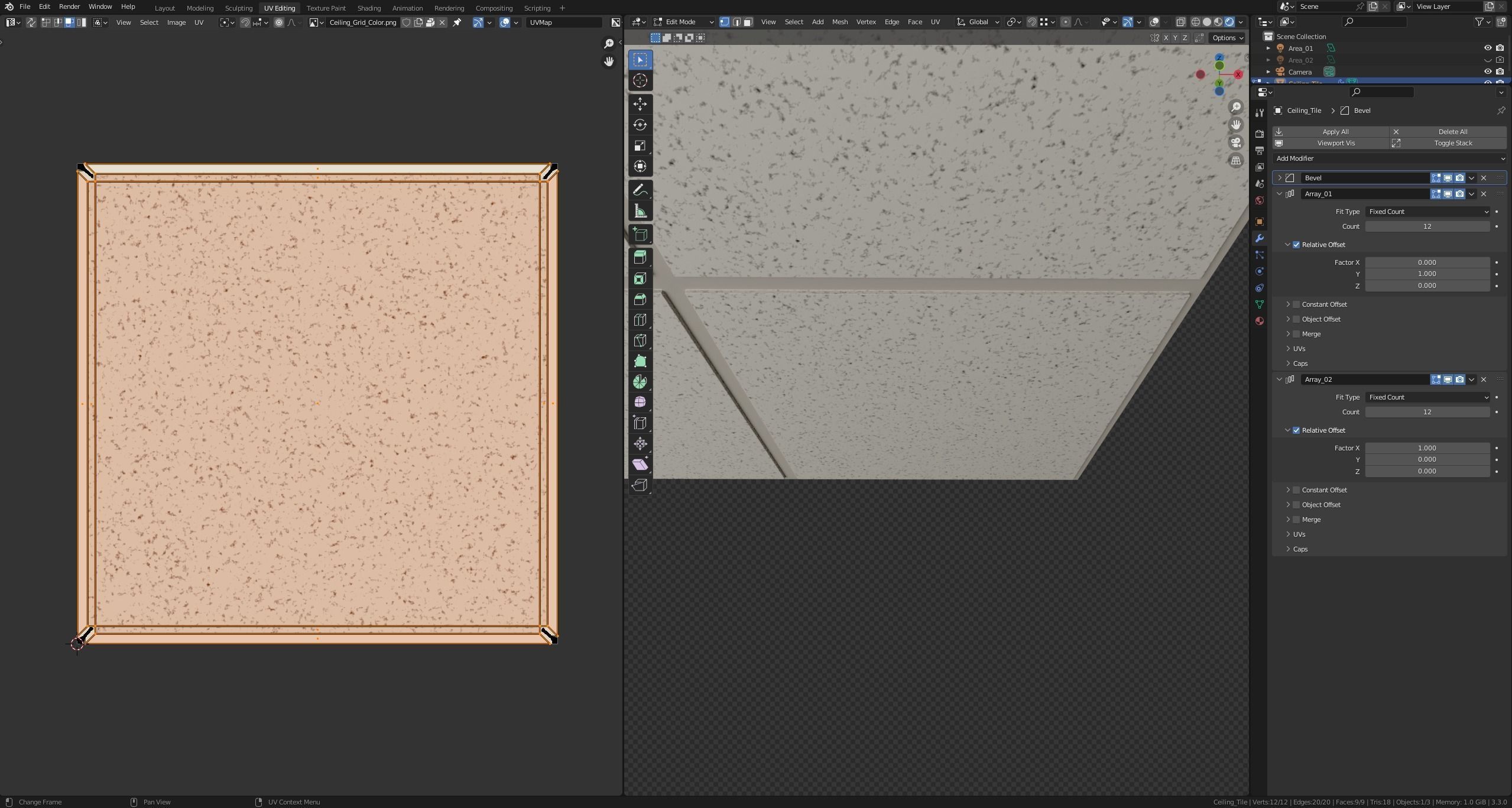
Task: Pin the image in UV editor header
Action: pyautogui.click(x=457, y=22)
